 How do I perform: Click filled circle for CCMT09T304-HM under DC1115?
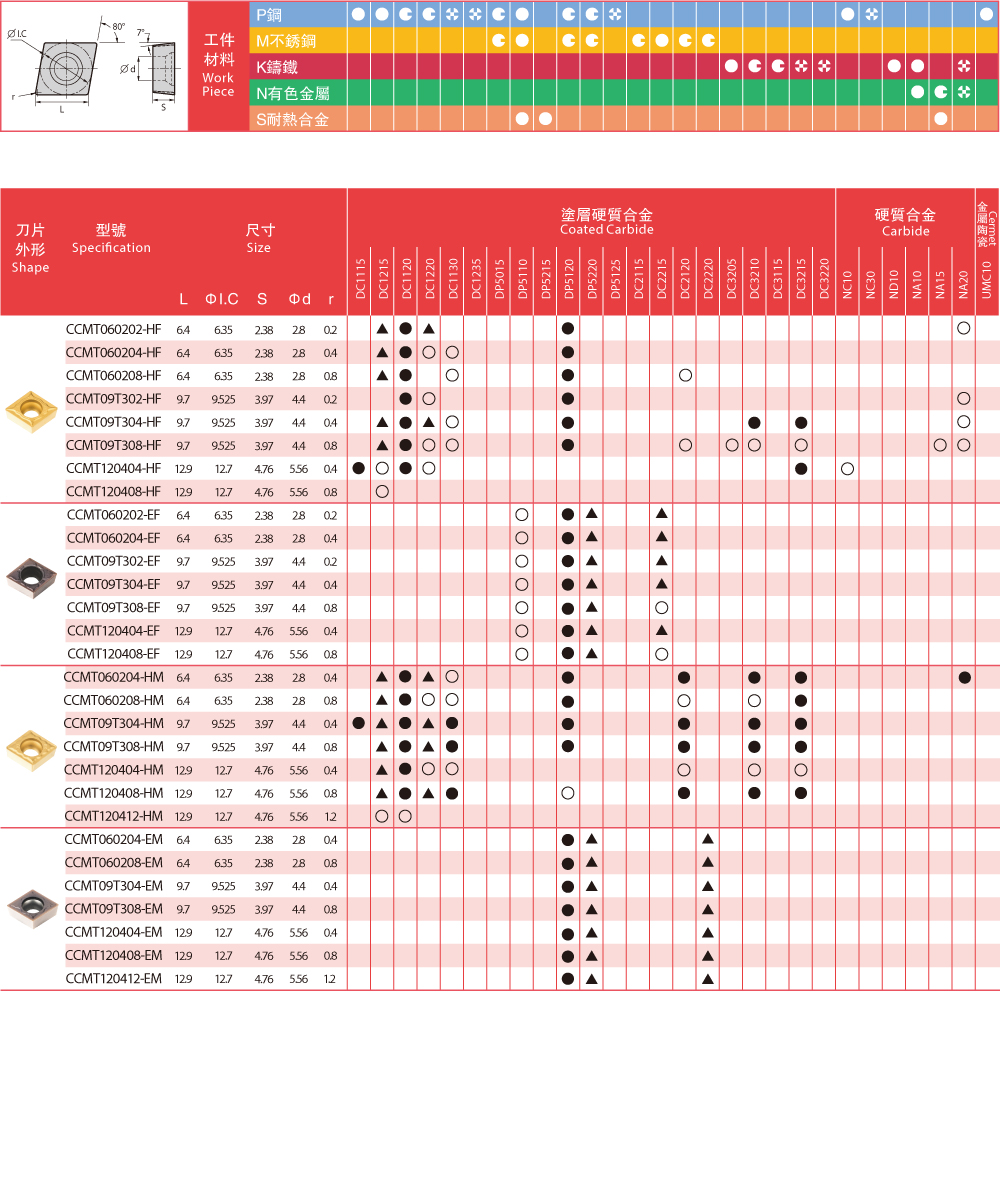359,724
